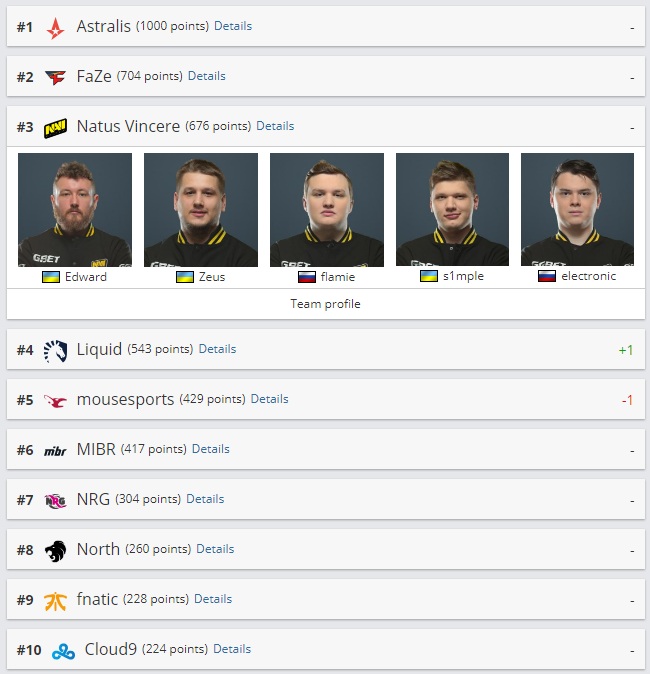
Task: Click the NRG logo
Action: pyautogui.click(x=55, y=501)
